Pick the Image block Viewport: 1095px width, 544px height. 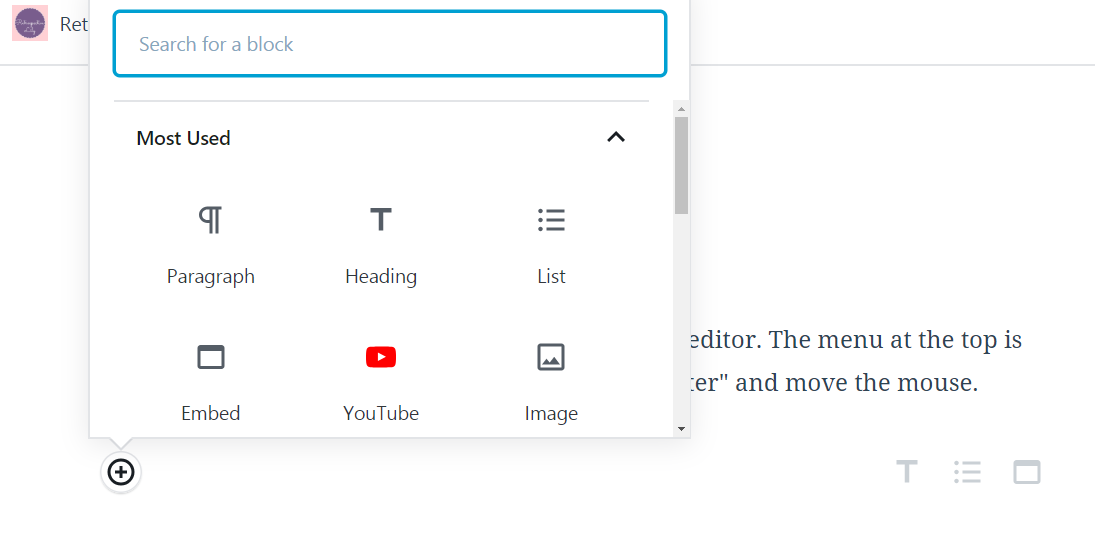tap(551, 383)
